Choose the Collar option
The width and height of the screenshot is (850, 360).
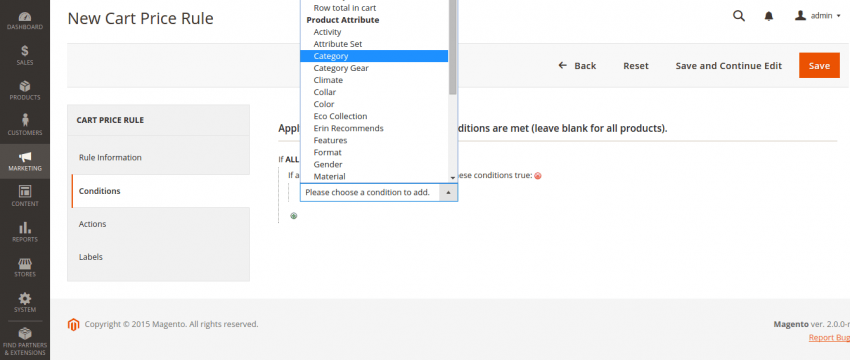[325, 92]
